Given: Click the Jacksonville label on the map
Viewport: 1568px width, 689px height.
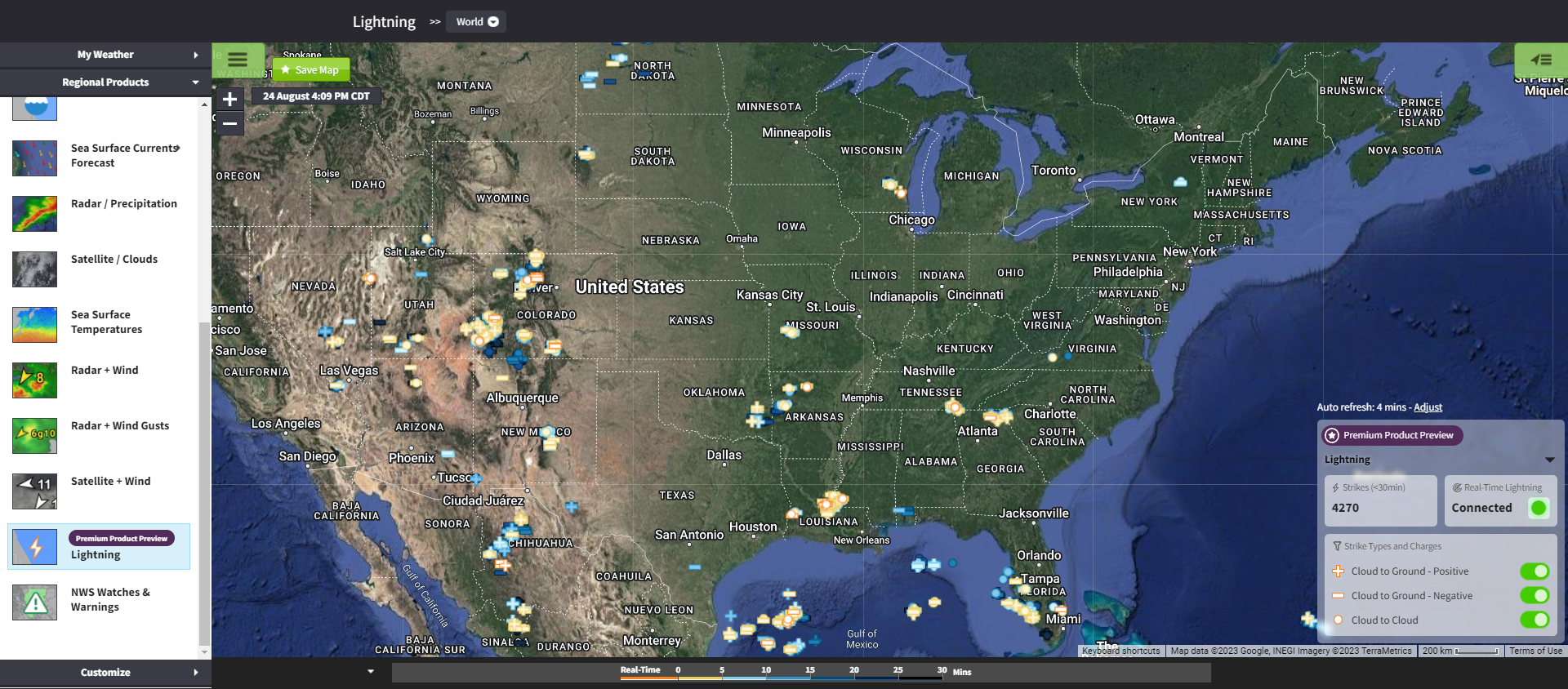Looking at the screenshot, I should click(1034, 513).
